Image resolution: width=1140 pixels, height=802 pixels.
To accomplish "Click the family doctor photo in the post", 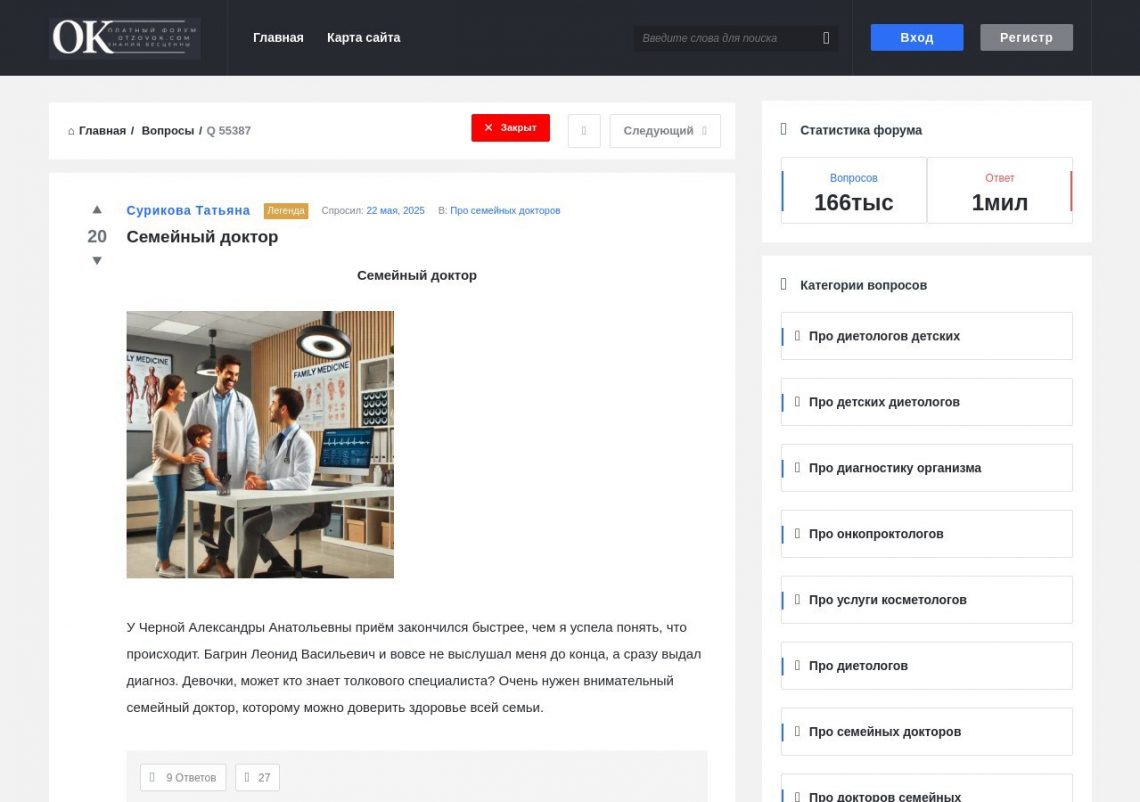I will click(260, 443).
